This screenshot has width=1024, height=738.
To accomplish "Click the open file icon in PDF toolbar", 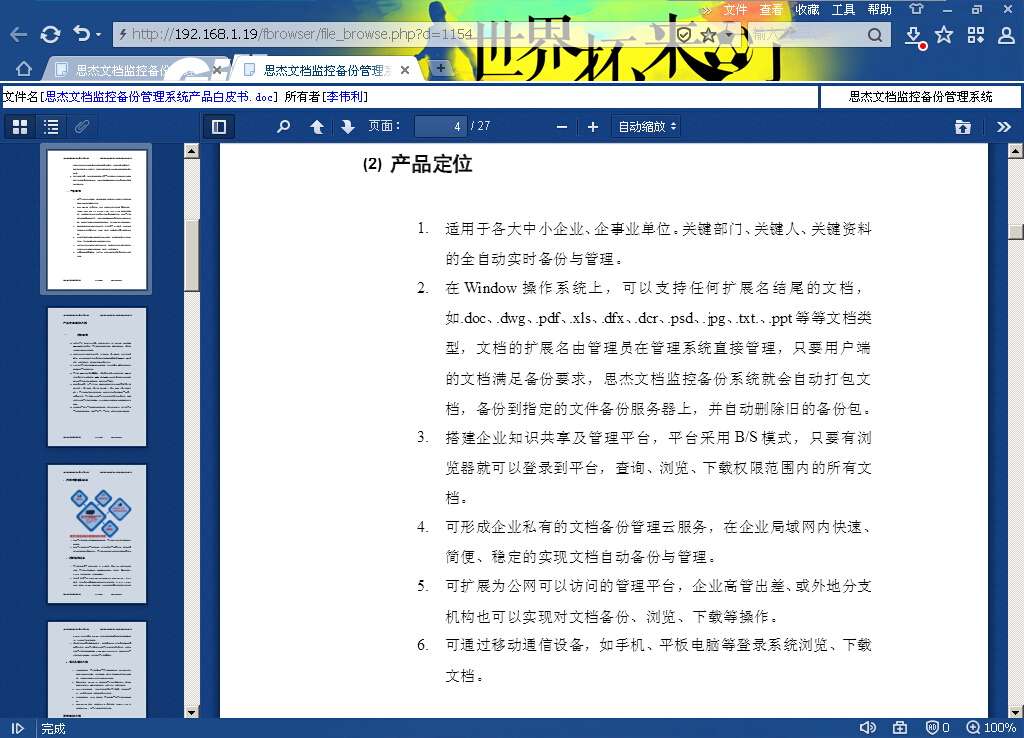I will coord(963,127).
